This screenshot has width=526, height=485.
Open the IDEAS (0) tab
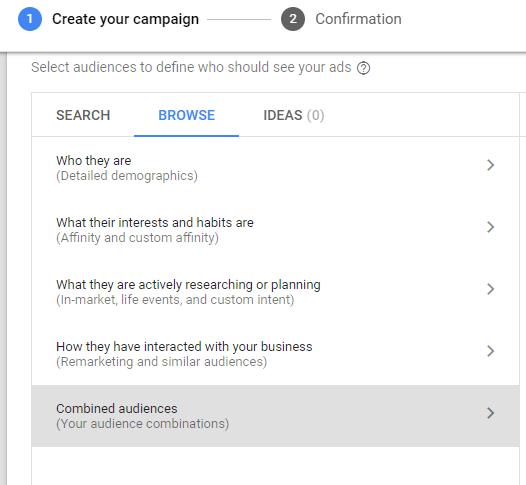[x=294, y=115]
